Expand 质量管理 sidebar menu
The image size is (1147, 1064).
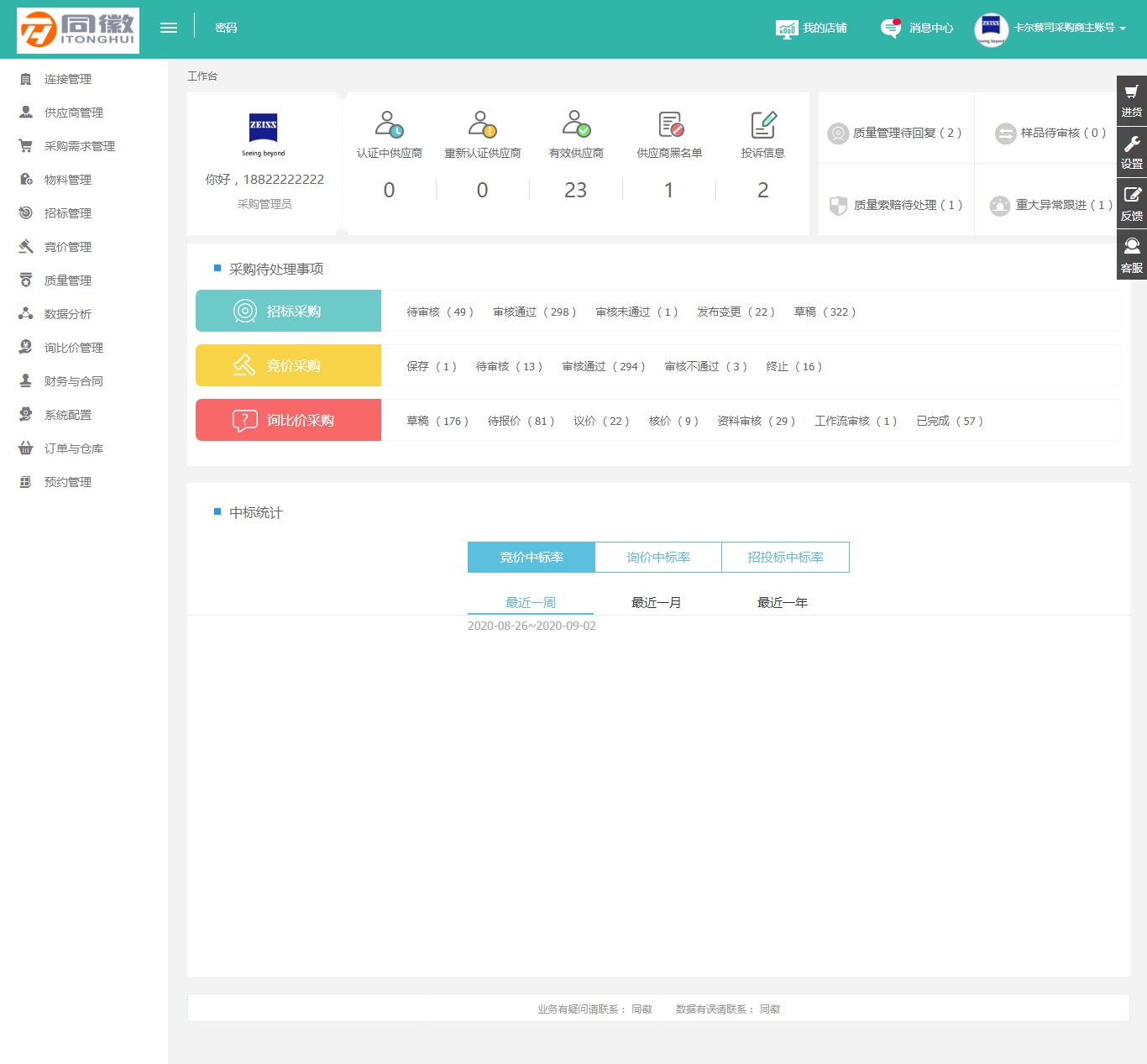(68, 280)
